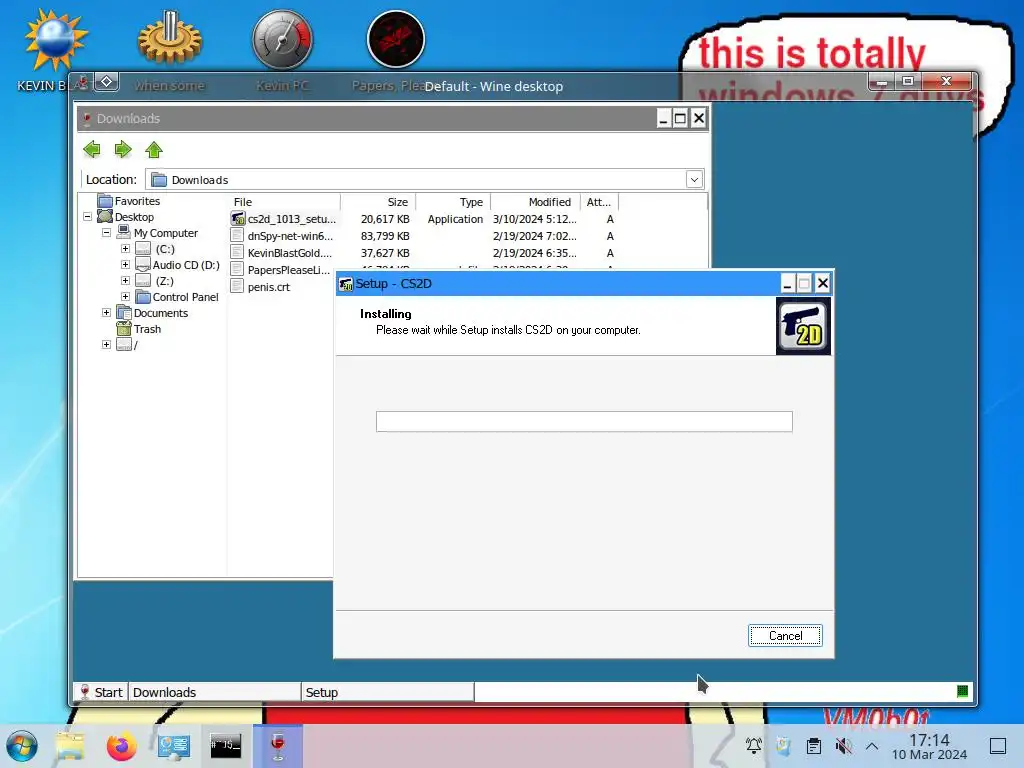Image resolution: width=1024 pixels, height=768 pixels.
Task: Collapse the My Computer tree node
Action: click(106, 232)
